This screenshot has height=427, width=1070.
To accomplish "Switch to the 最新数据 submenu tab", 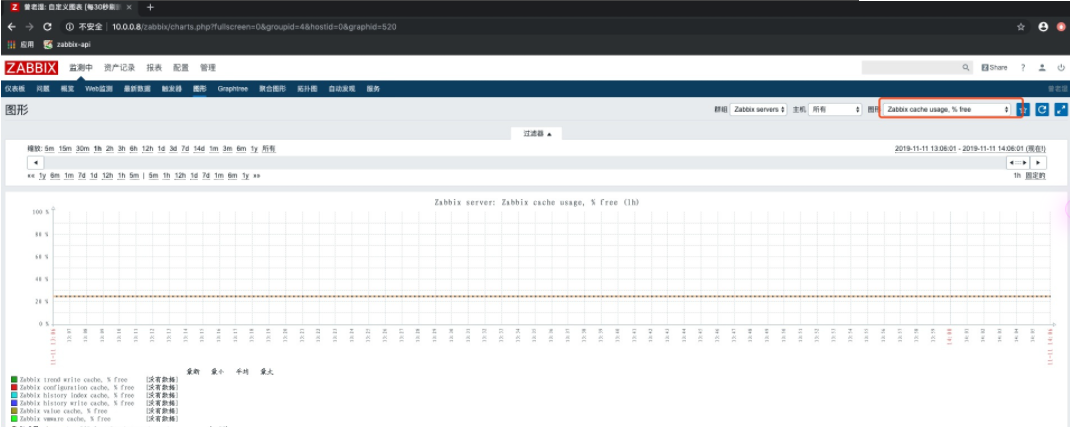I will [x=137, y=89].
